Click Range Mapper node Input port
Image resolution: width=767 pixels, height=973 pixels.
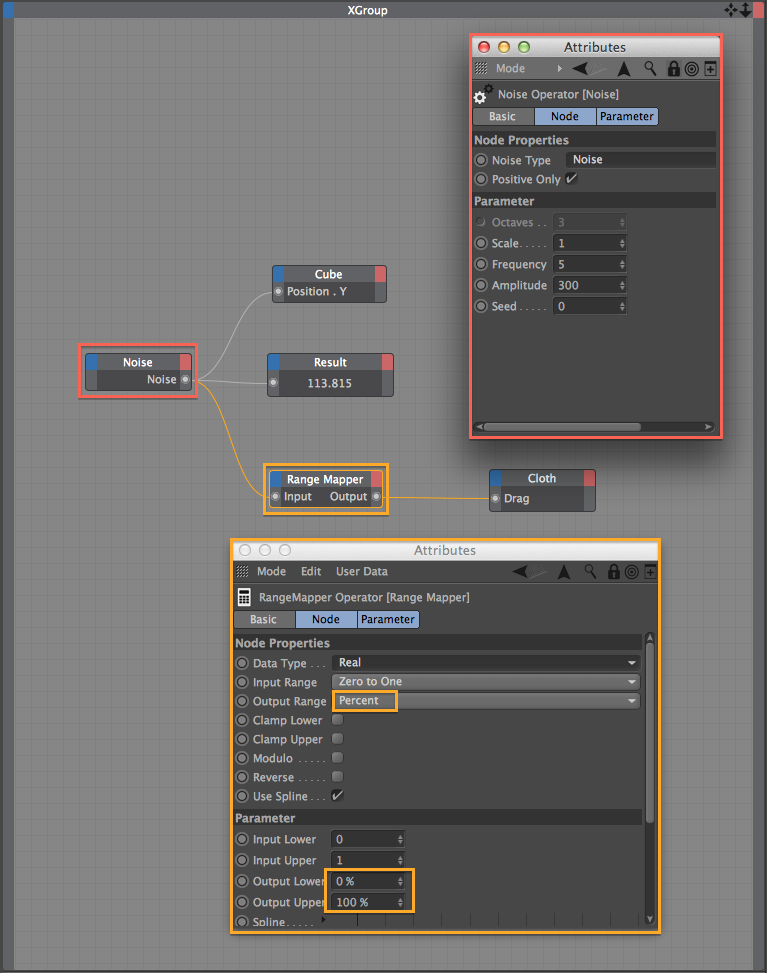(276, 496)
